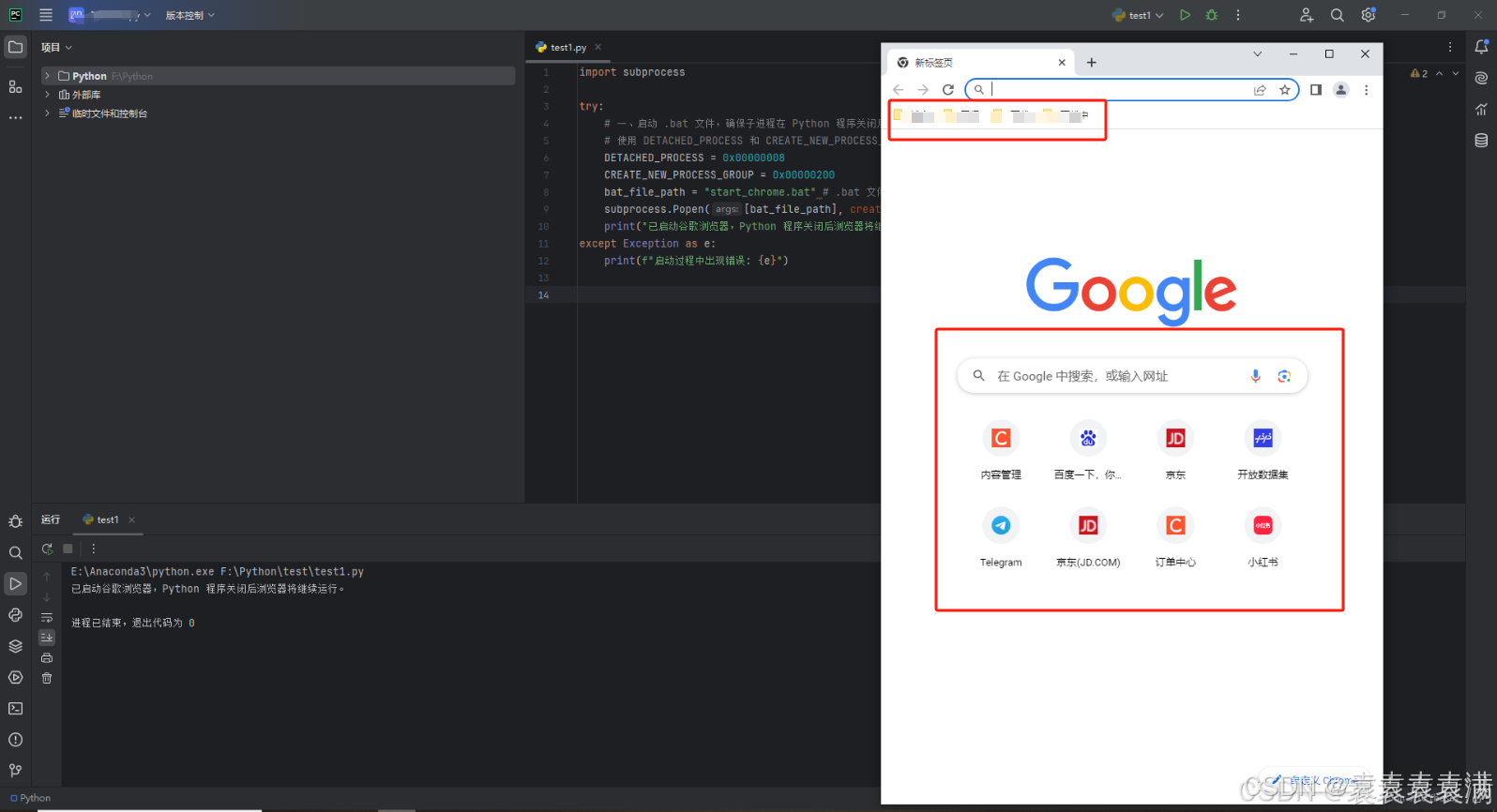The height and width of the screenshot is (812, 1497).
Task: Stop the process in the Run panel
Action: click(x=68, y=549)
